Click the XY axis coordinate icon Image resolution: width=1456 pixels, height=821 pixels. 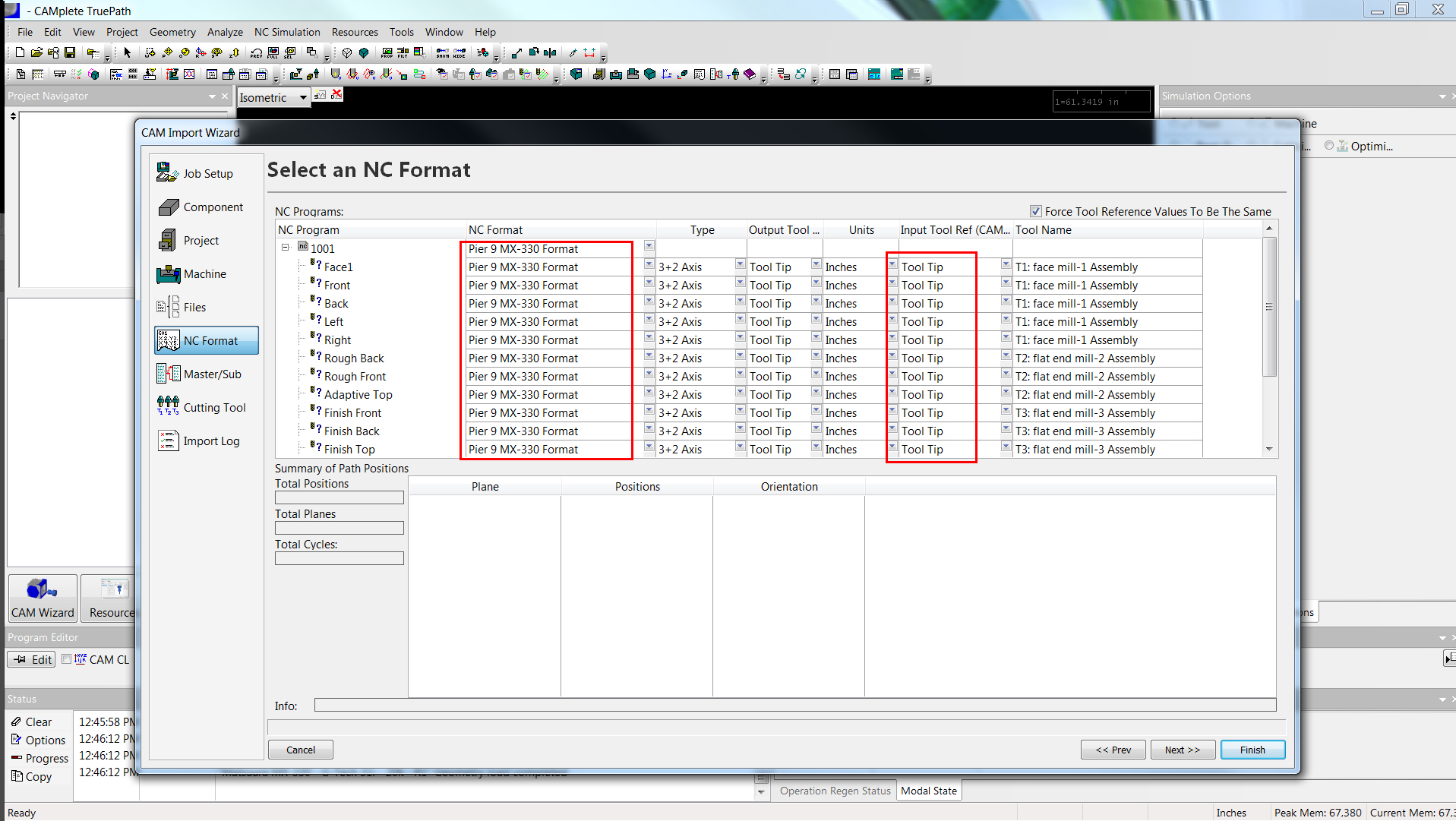(x=666, y=74)
